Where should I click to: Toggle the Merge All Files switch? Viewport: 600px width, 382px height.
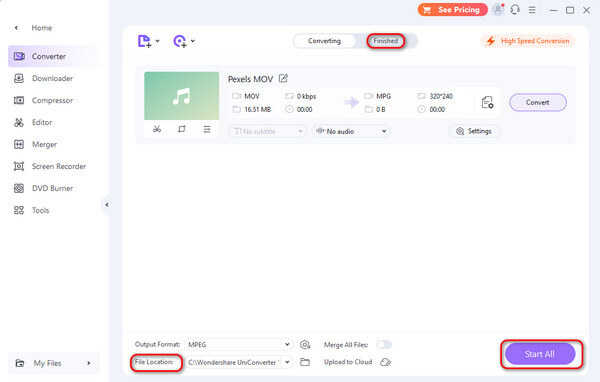tap(384, 344)
